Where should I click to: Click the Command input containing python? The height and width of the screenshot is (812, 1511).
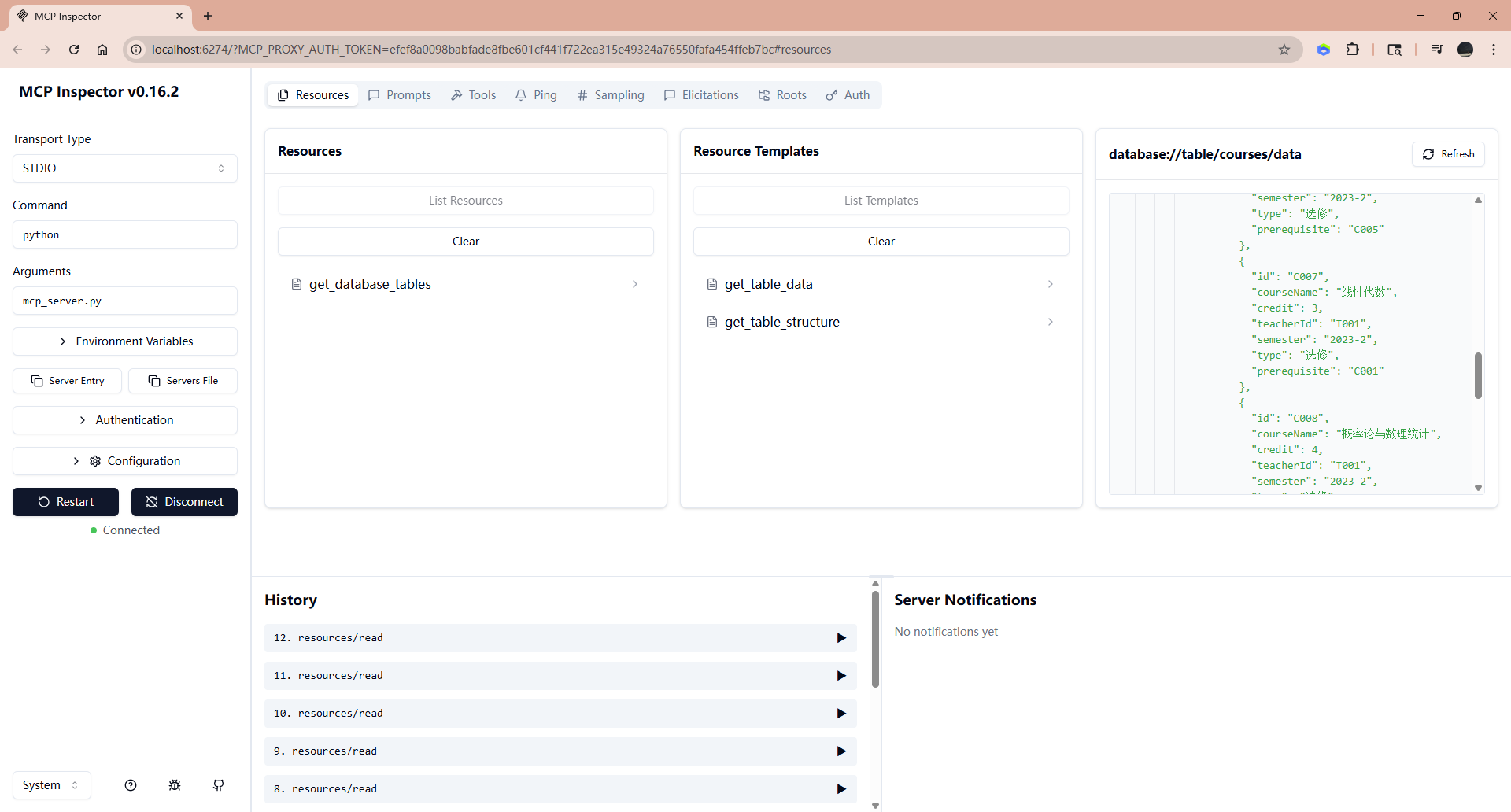point(125,234)
